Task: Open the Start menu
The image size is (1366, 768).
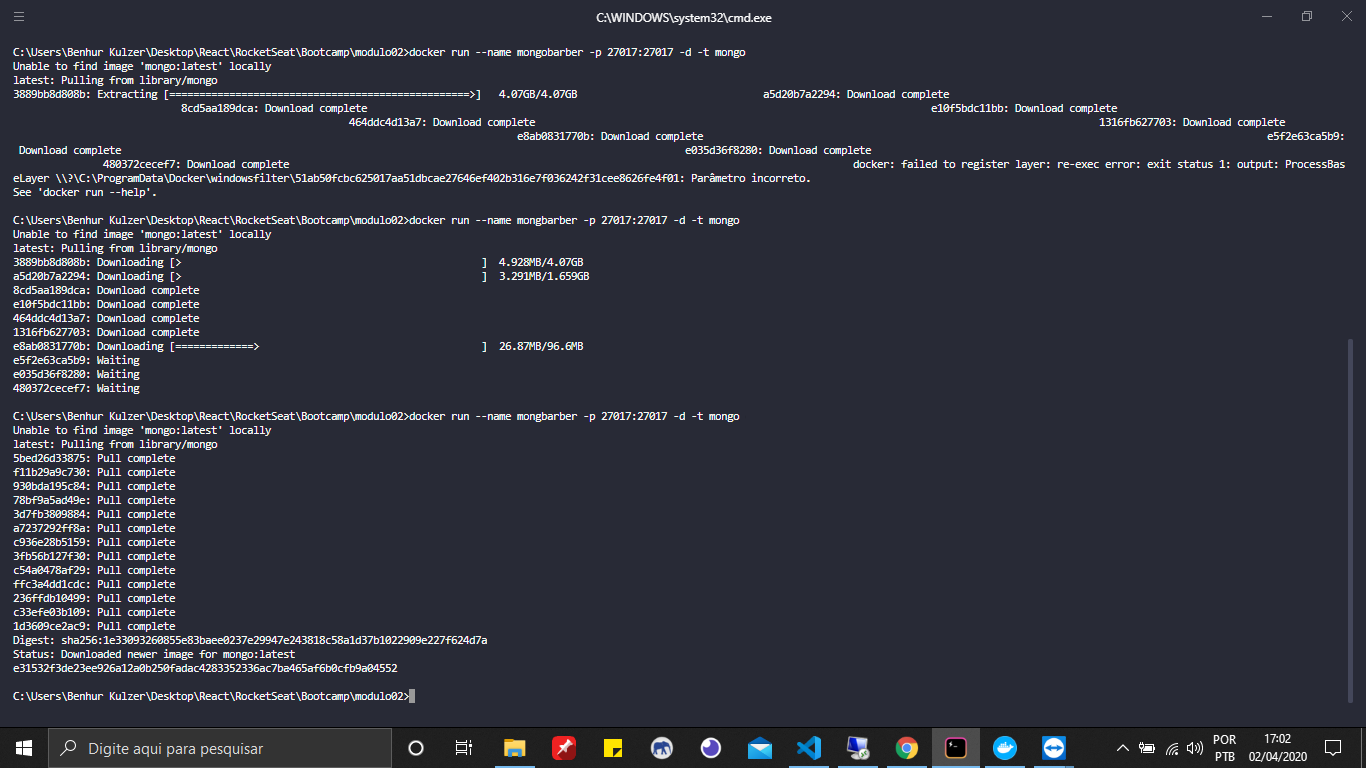Action: coord(21,748)
